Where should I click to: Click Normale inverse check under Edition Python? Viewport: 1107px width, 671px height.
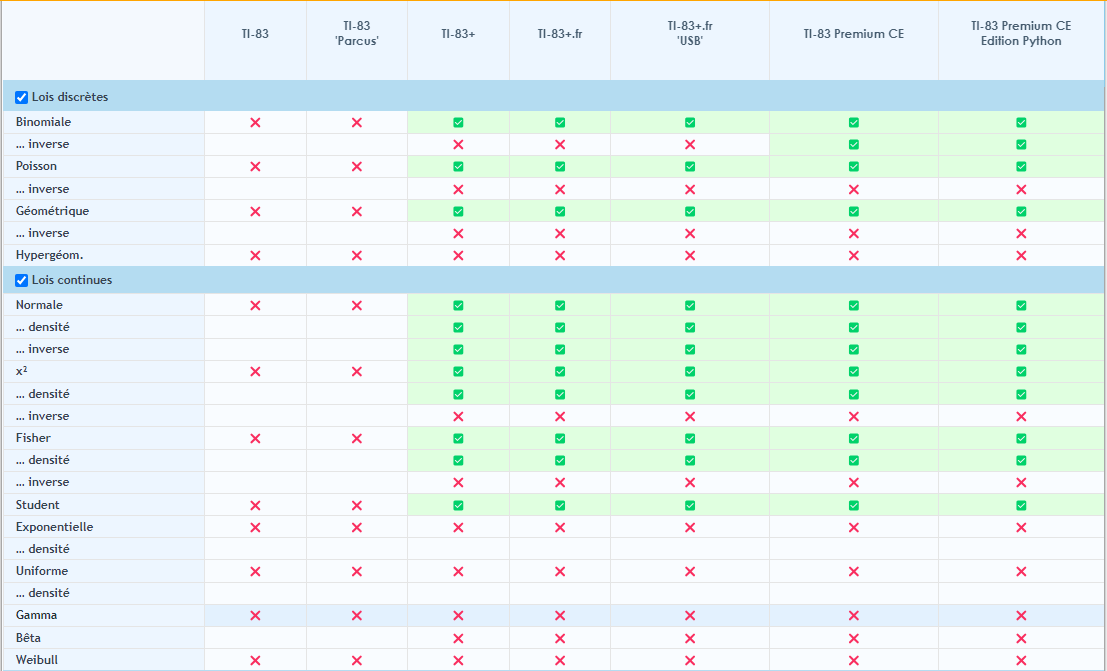click(1021, 350)
